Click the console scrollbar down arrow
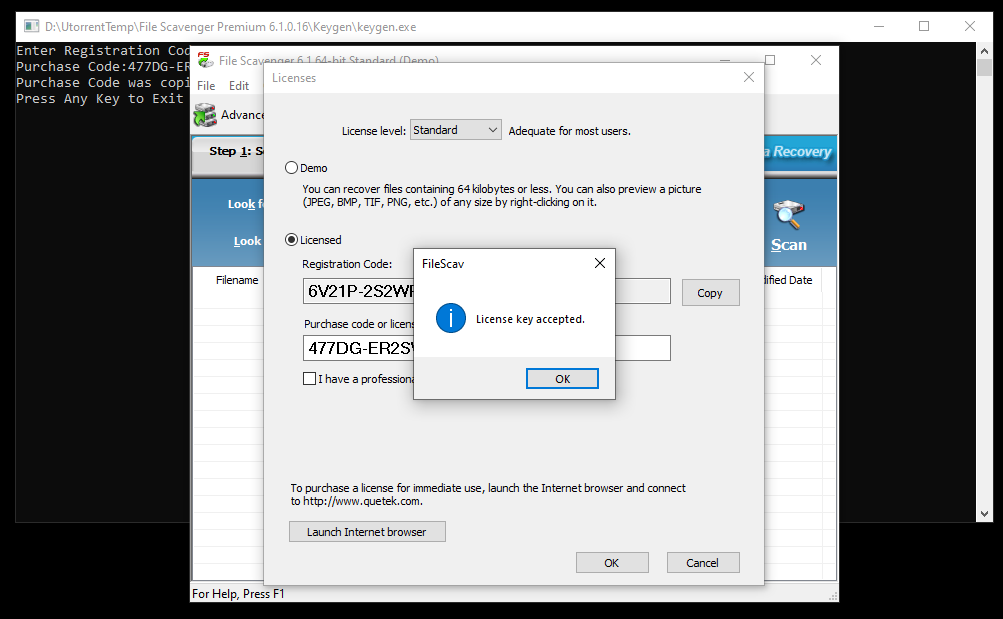1003x619 pixels. [x=984, y=514]
